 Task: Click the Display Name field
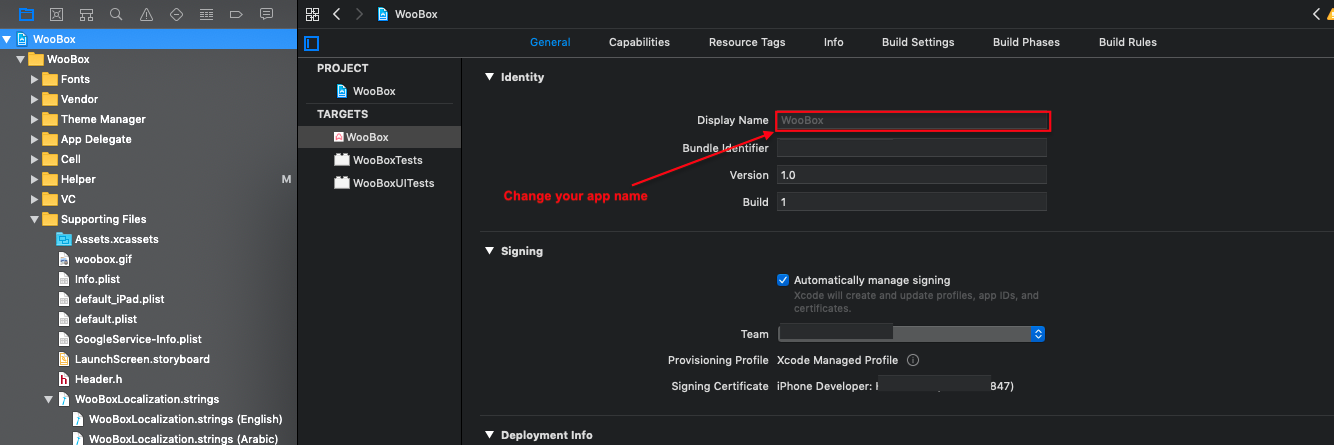click(x=911, y=120)
